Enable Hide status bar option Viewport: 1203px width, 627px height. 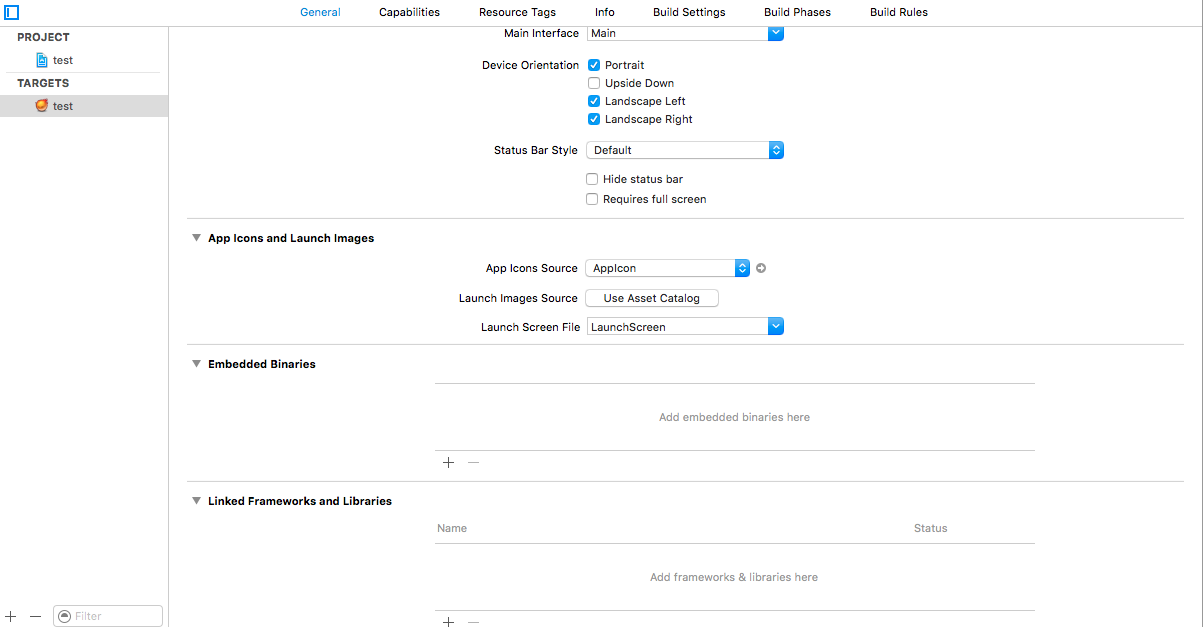click(592, 179)
